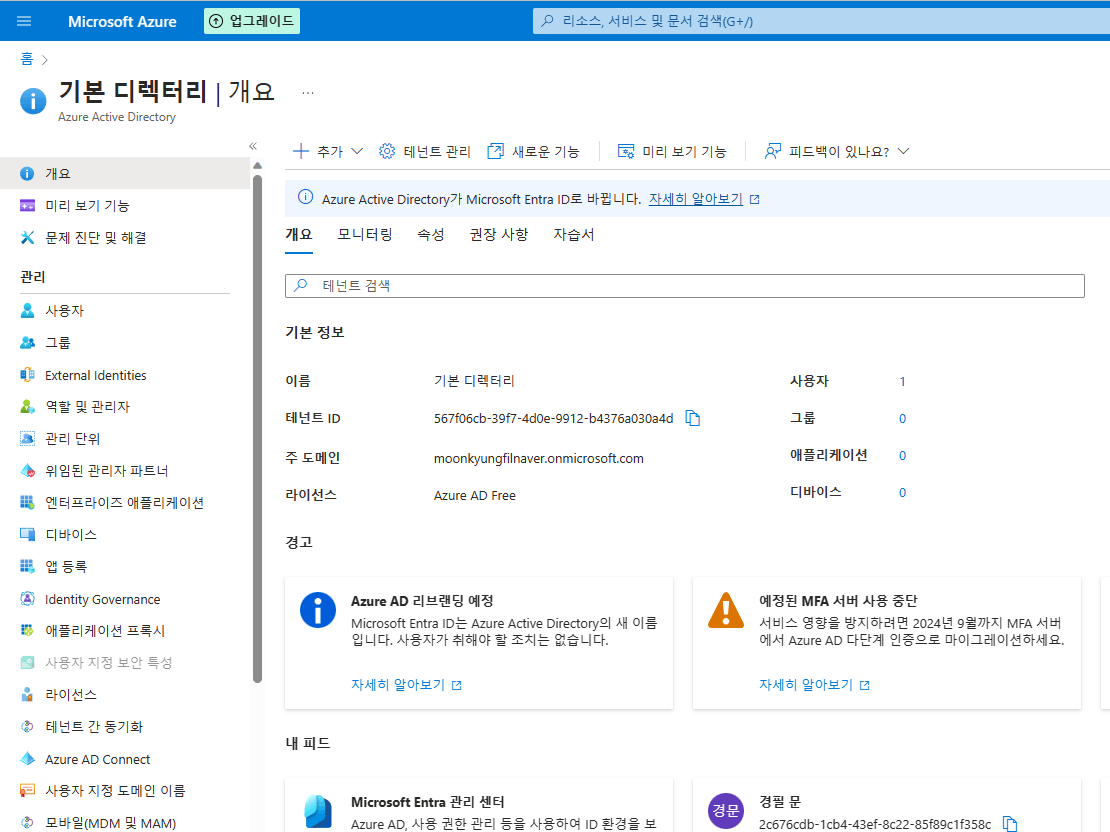Copy the 테넌트 ID with copy icon
Screen dimensions: 1110x832
[x=693, y=418]
